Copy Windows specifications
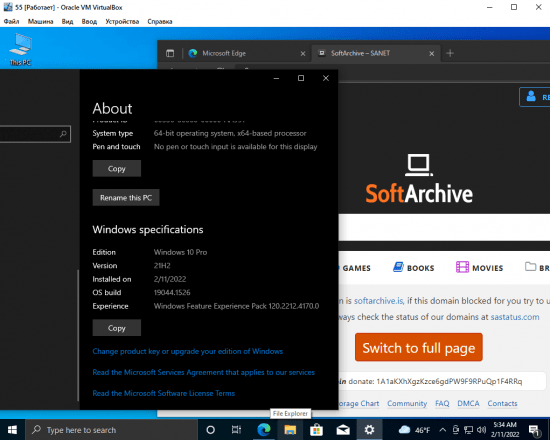This screenshot has height=440, width=550. point(116,328)
